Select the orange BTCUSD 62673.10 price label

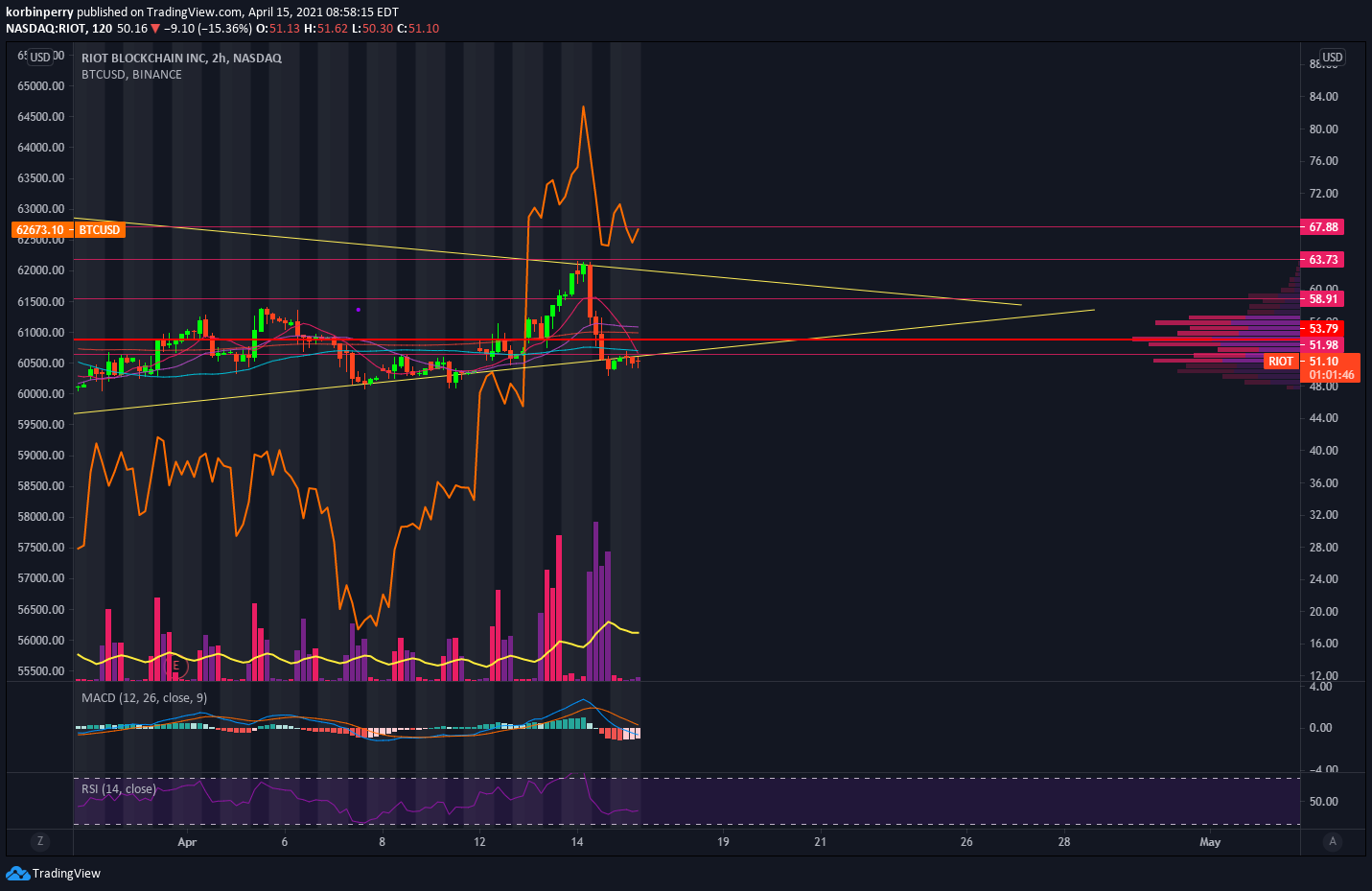pos(68,230)
